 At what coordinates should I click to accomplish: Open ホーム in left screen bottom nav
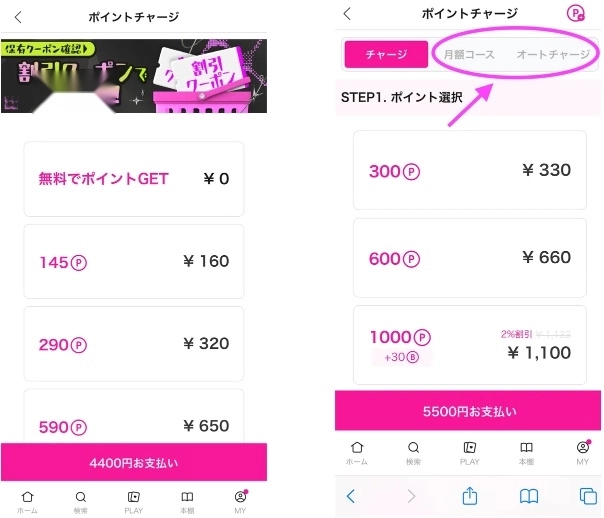(27, 501)
